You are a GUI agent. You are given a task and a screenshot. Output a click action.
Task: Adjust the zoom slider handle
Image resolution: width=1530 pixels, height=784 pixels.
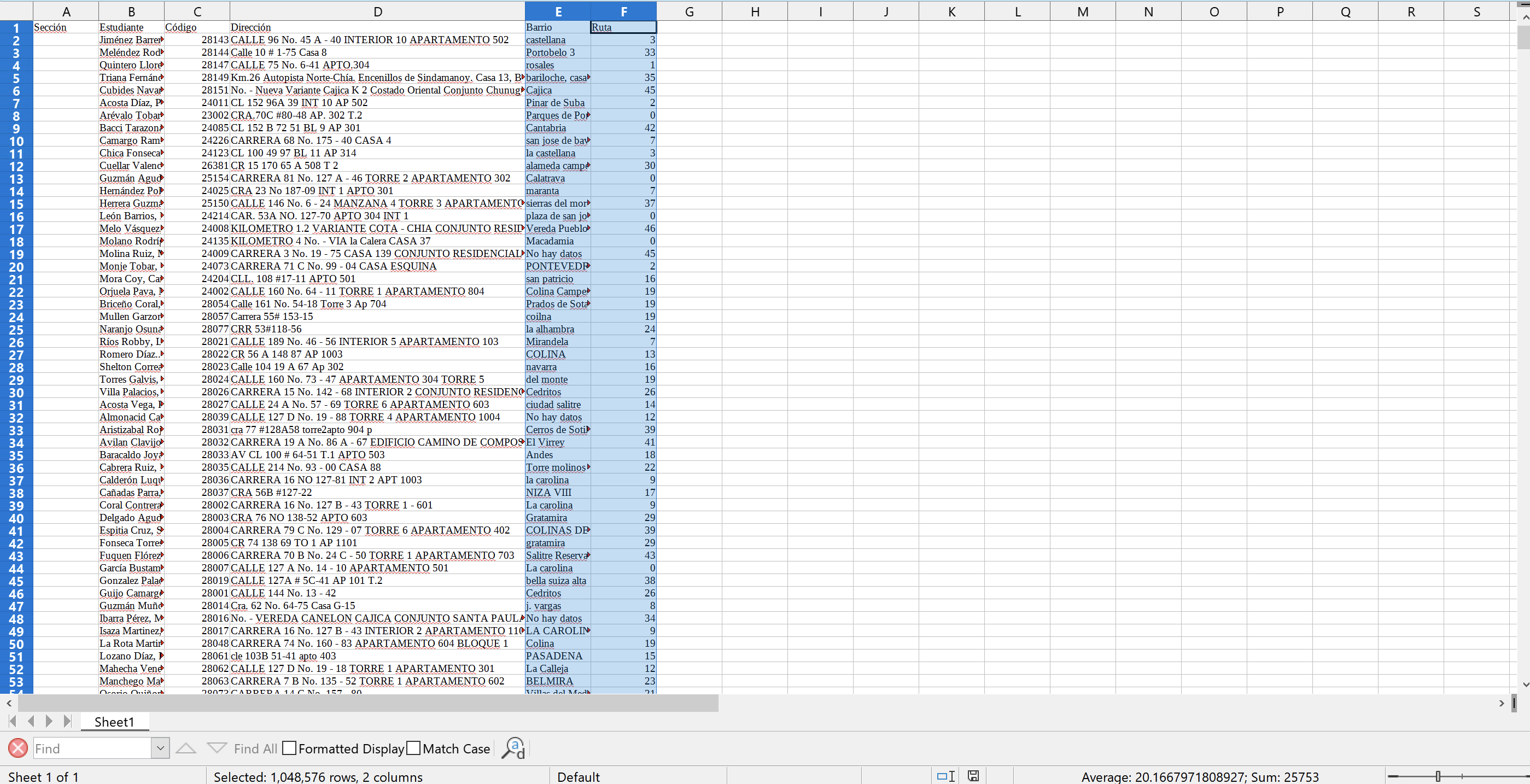1438,776
